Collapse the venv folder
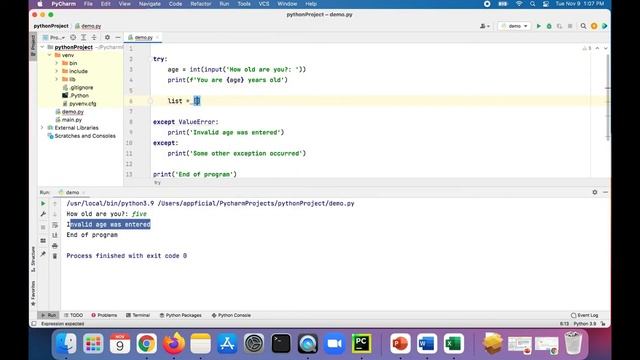This screenshot has width=640, height=360. (x=50, y=55)
